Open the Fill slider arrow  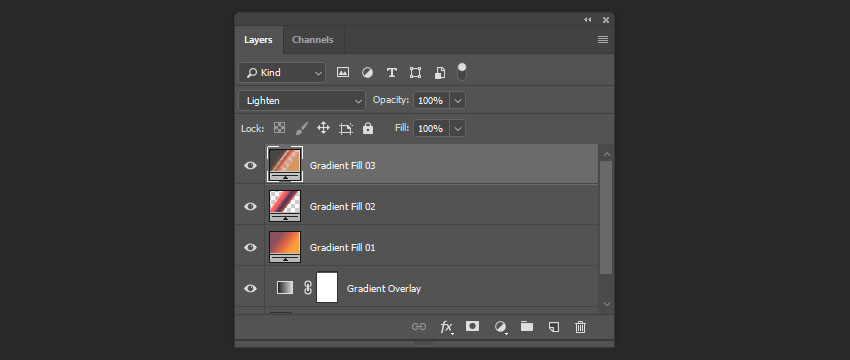pos(458,128)
